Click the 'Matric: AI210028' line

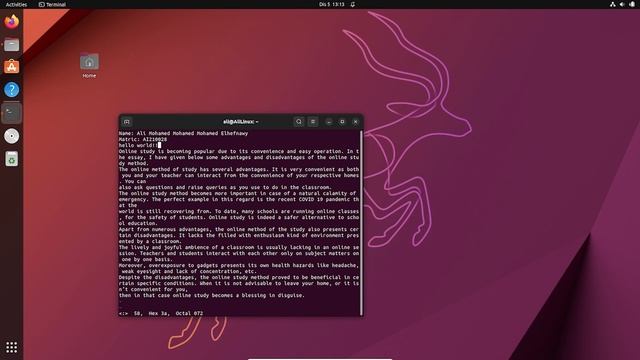pos(143,139)
